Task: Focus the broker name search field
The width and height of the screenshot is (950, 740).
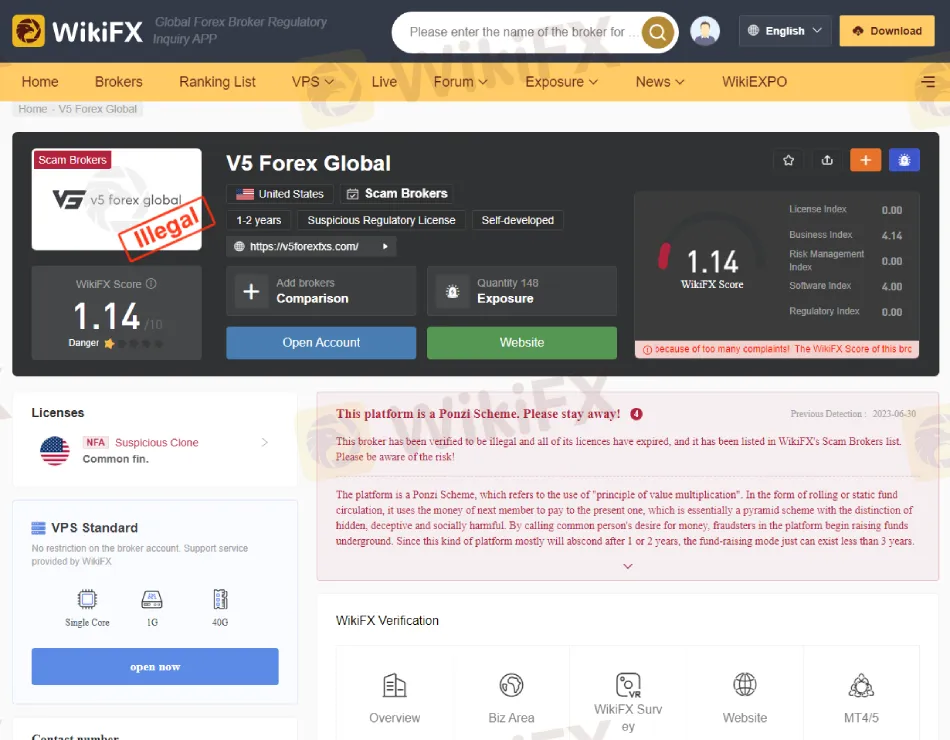Action: pos(523,32)
